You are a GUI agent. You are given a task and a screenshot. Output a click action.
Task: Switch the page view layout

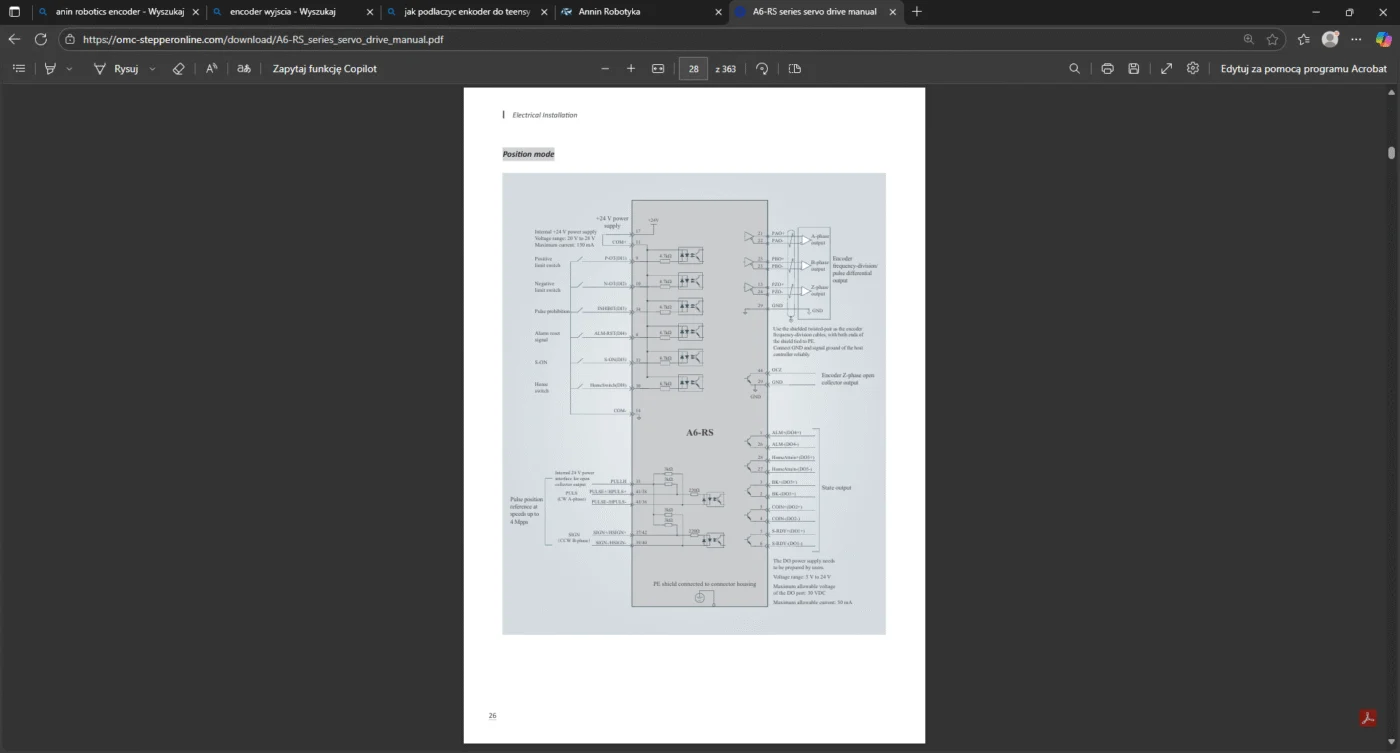795,69
